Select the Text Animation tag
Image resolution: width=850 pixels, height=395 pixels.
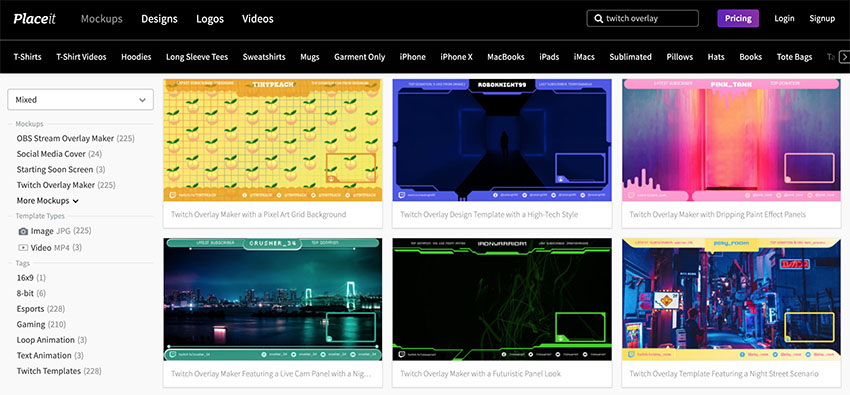[x=51, y=355]
